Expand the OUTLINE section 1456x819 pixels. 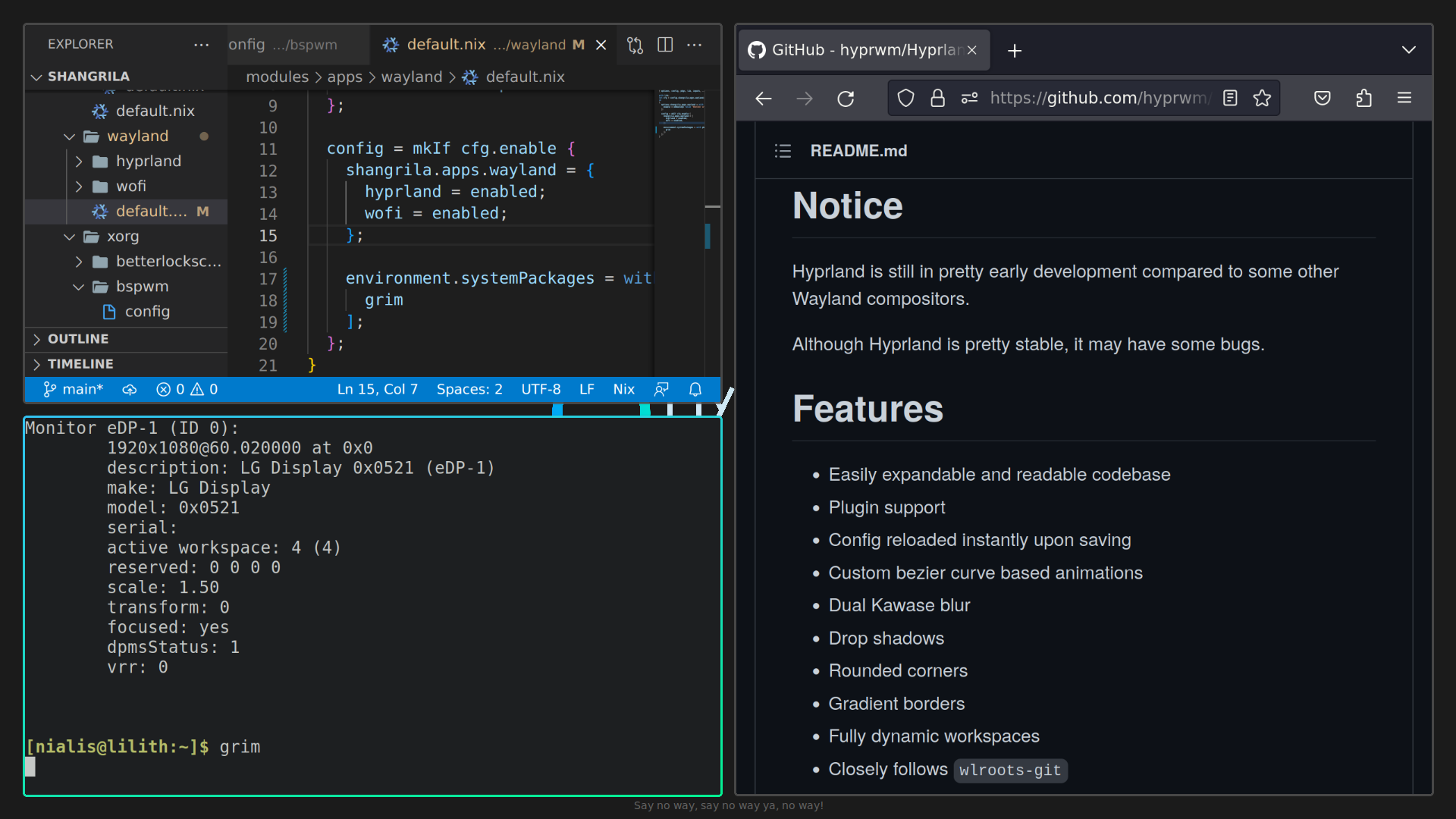coord(126,339)
